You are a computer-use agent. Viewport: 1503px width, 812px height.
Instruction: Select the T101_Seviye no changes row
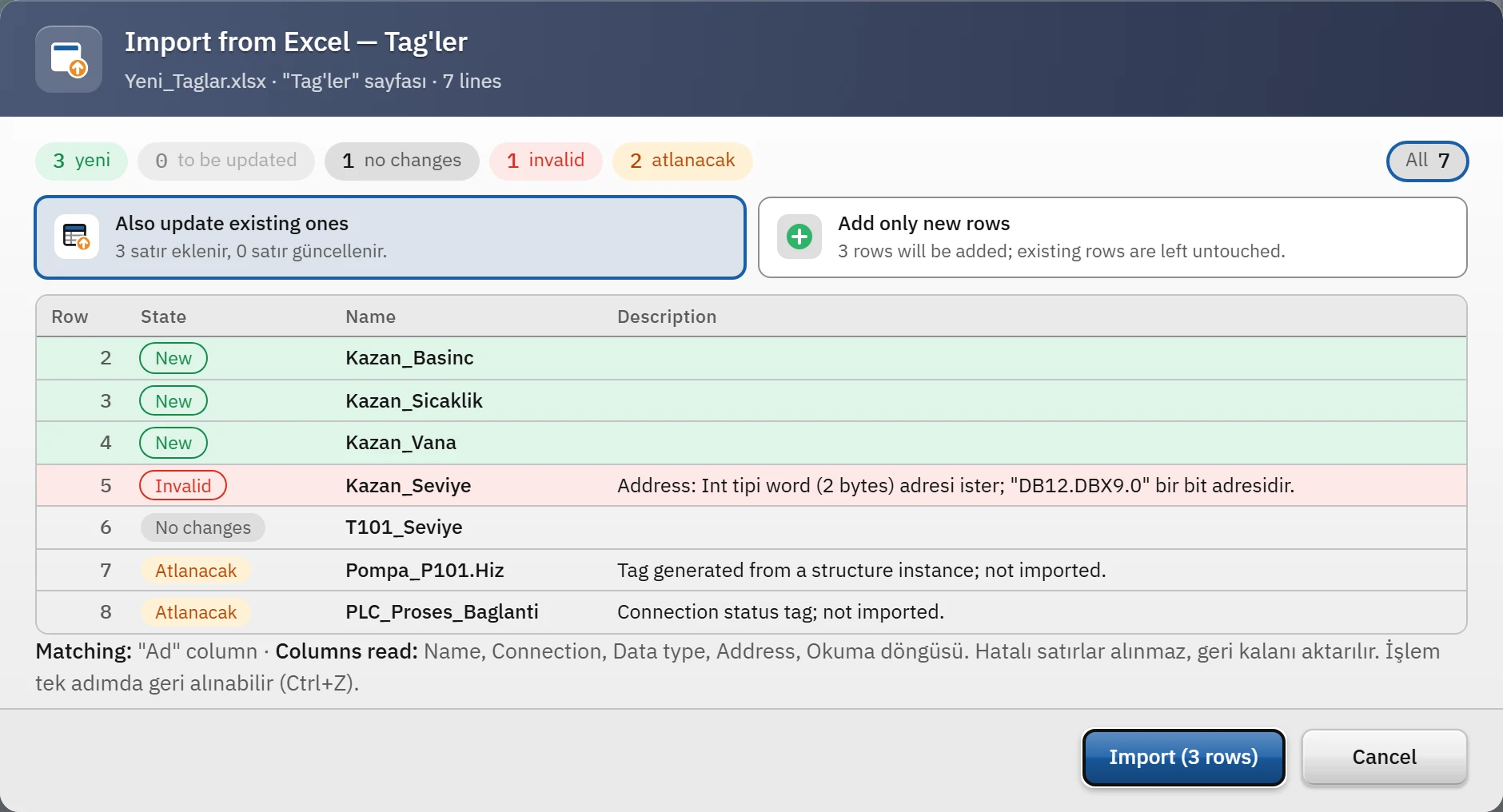tap(751, 527)
